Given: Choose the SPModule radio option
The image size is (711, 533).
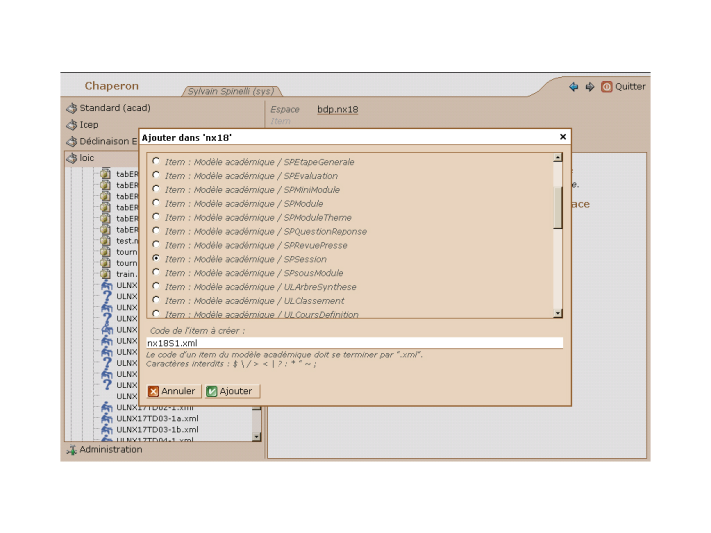Looking at the screenshot, I should [x=156, y=203].
